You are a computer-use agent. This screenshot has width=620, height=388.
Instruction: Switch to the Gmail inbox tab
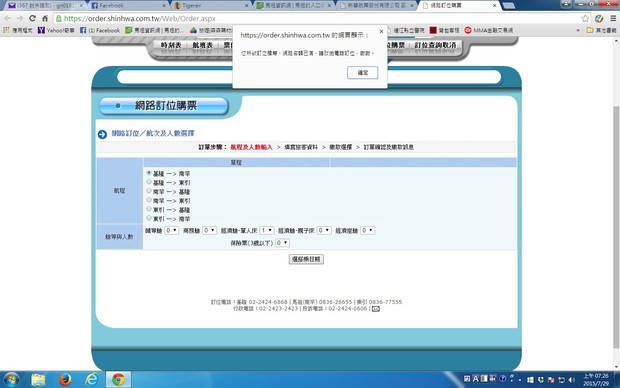click(44, 6)
